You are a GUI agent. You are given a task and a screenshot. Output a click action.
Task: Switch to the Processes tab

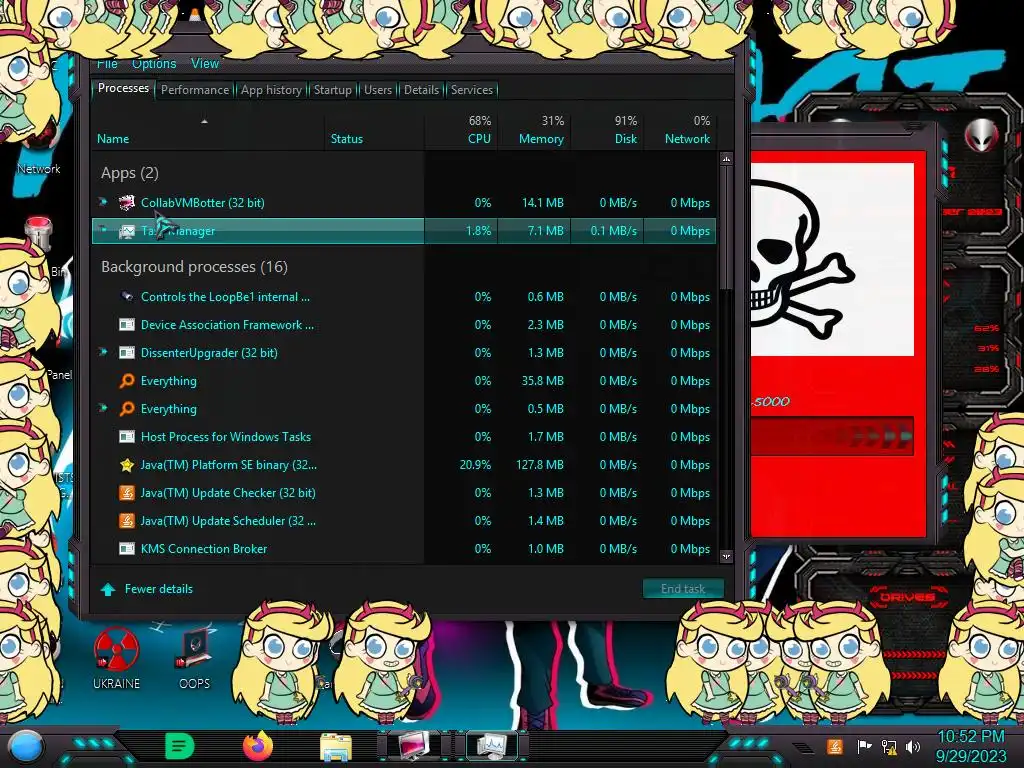pos(123,88)
